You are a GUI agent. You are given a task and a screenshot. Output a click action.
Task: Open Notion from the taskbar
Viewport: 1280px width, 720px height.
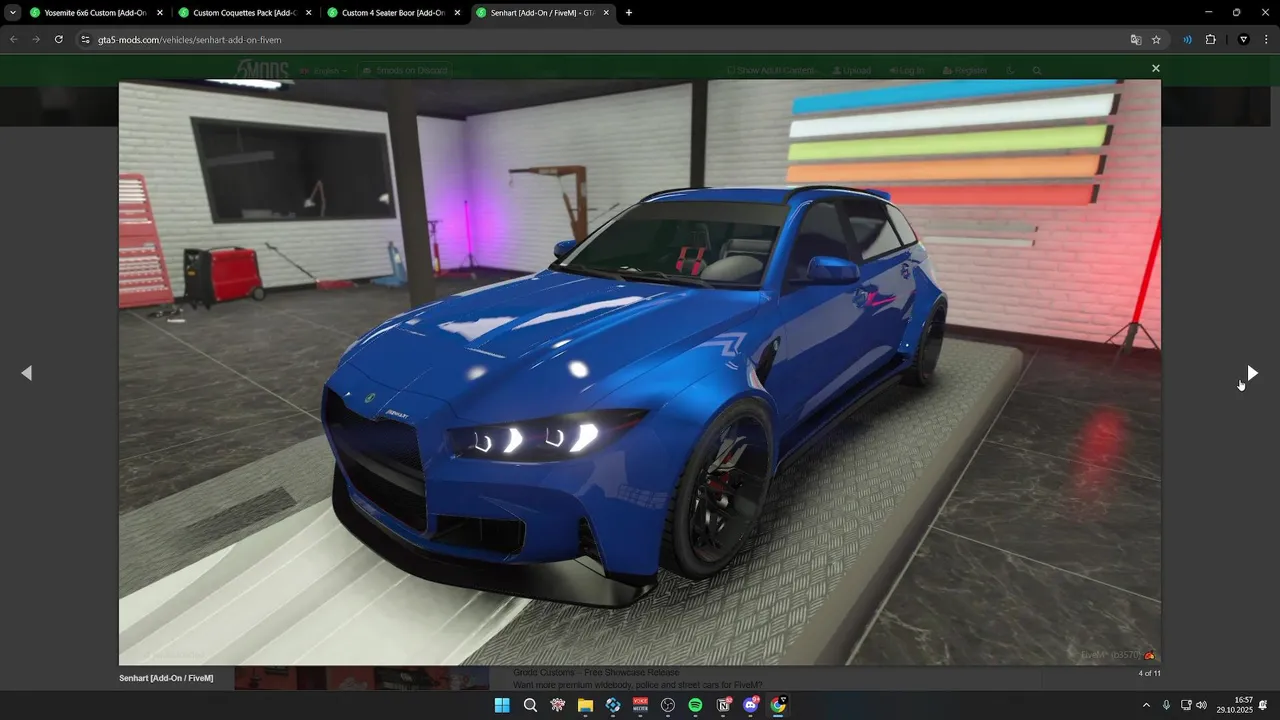click(723, 705)
